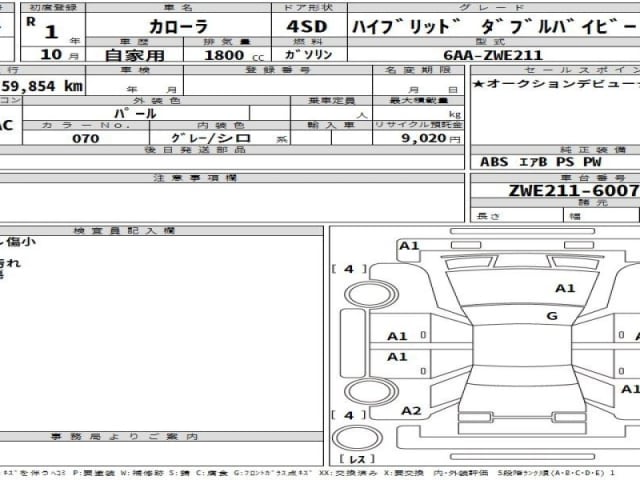Select the chassis number ZWE211-6007
Screen dimensions: 640x480
coord(573,191)
